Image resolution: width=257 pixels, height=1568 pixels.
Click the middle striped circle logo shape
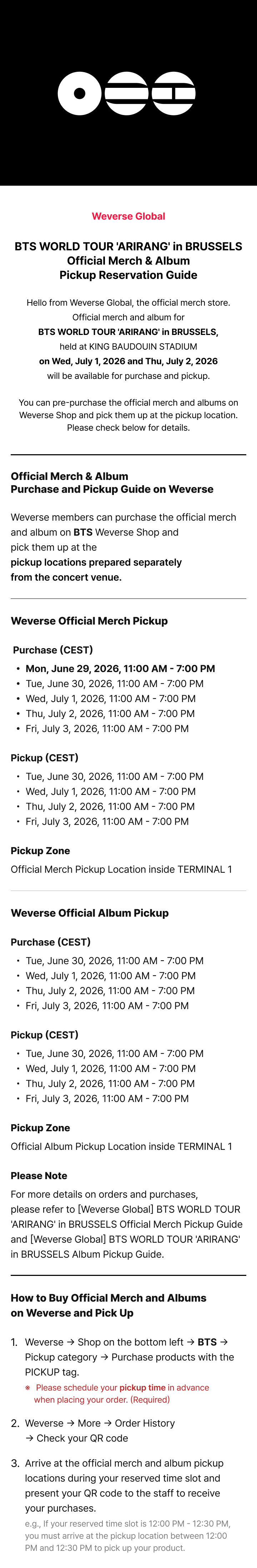coord(127,93)
